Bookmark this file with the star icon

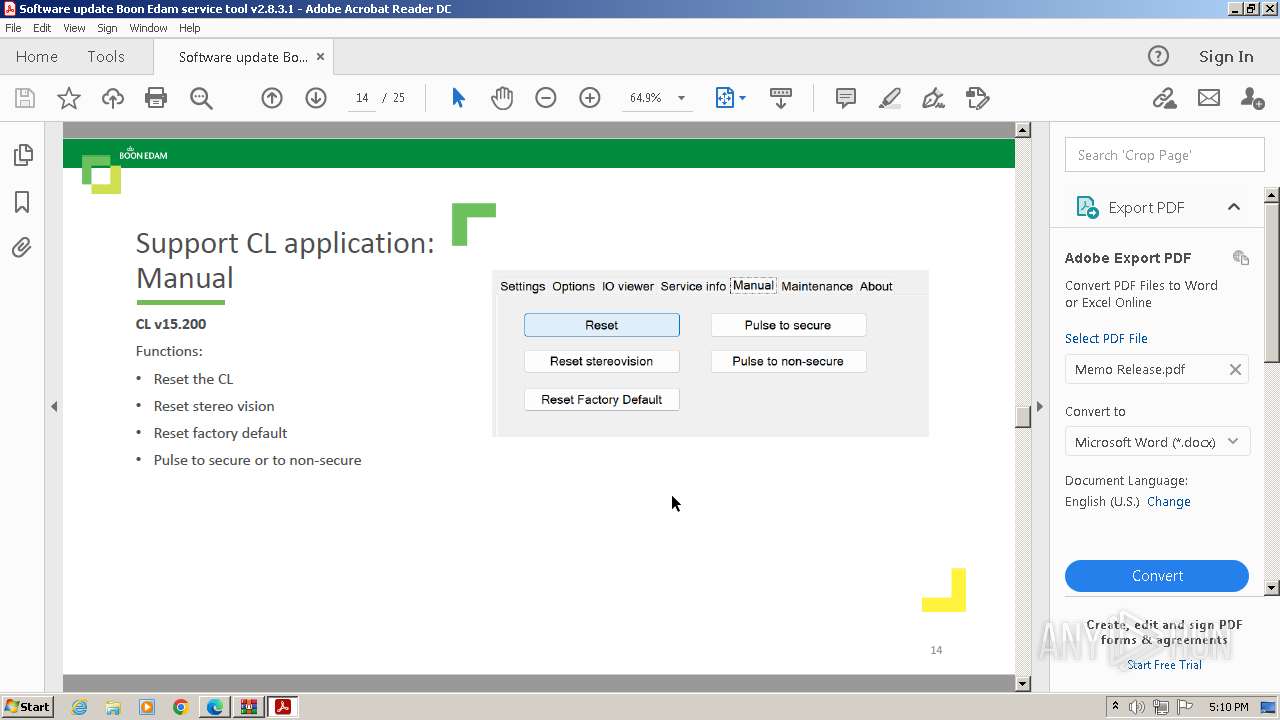69,98
